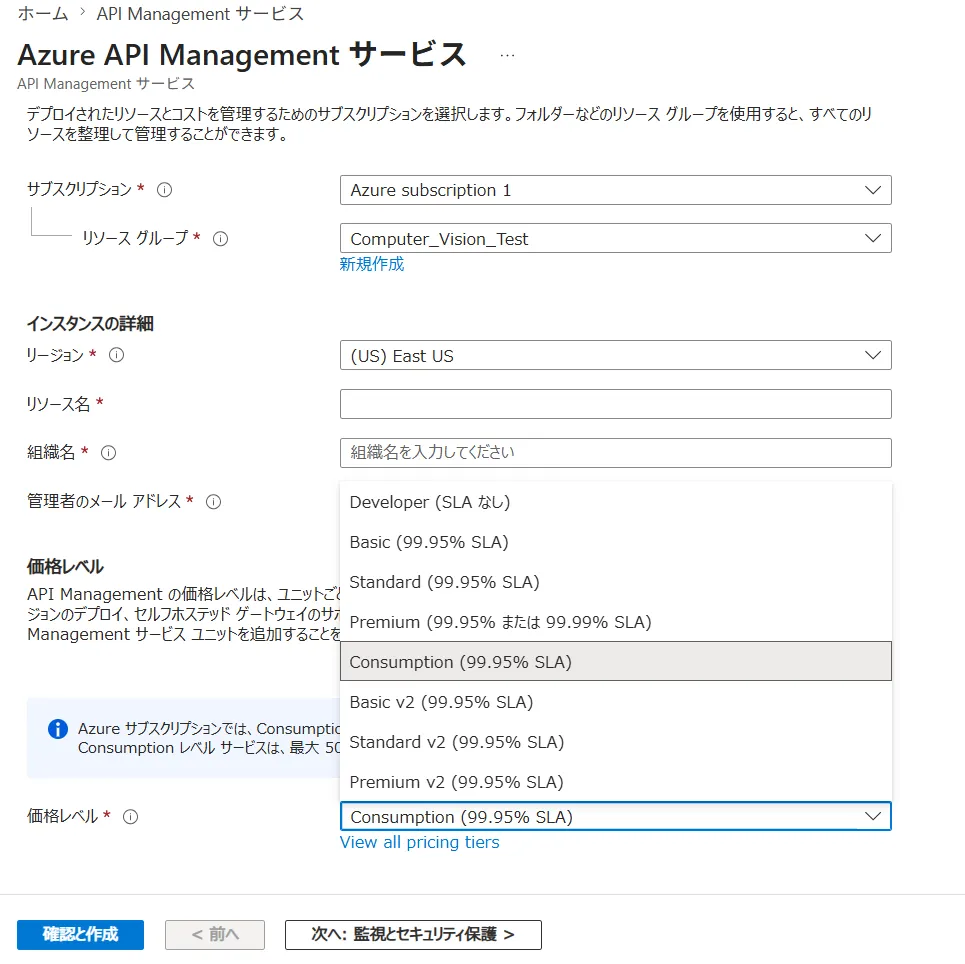
Task: Pick Standard (99.95% SLA) tier
Action: pos(615,582)
